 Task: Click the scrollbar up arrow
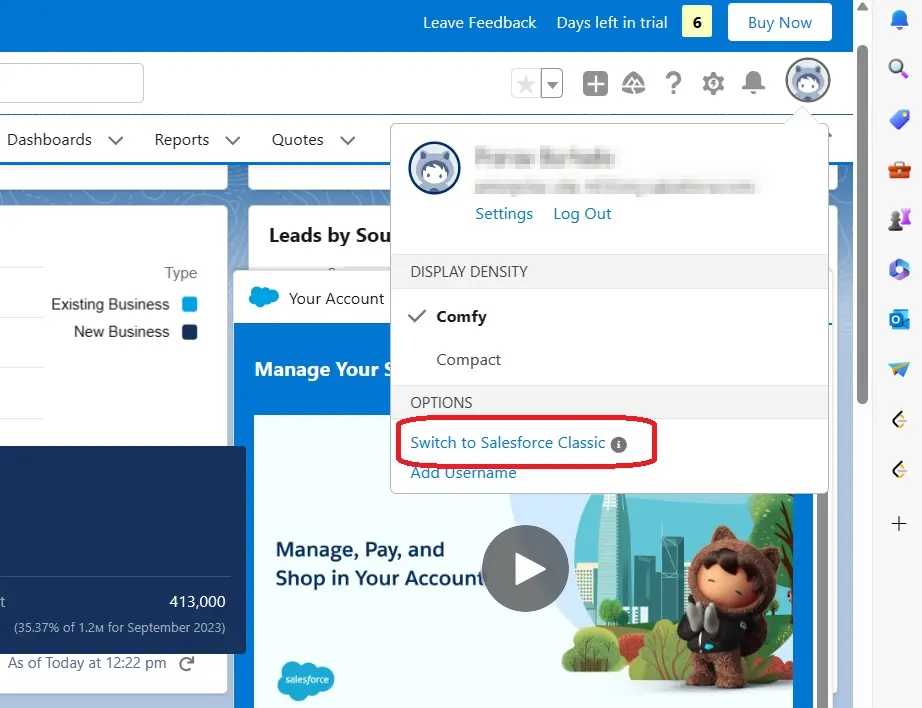click(x=862, y=6)
